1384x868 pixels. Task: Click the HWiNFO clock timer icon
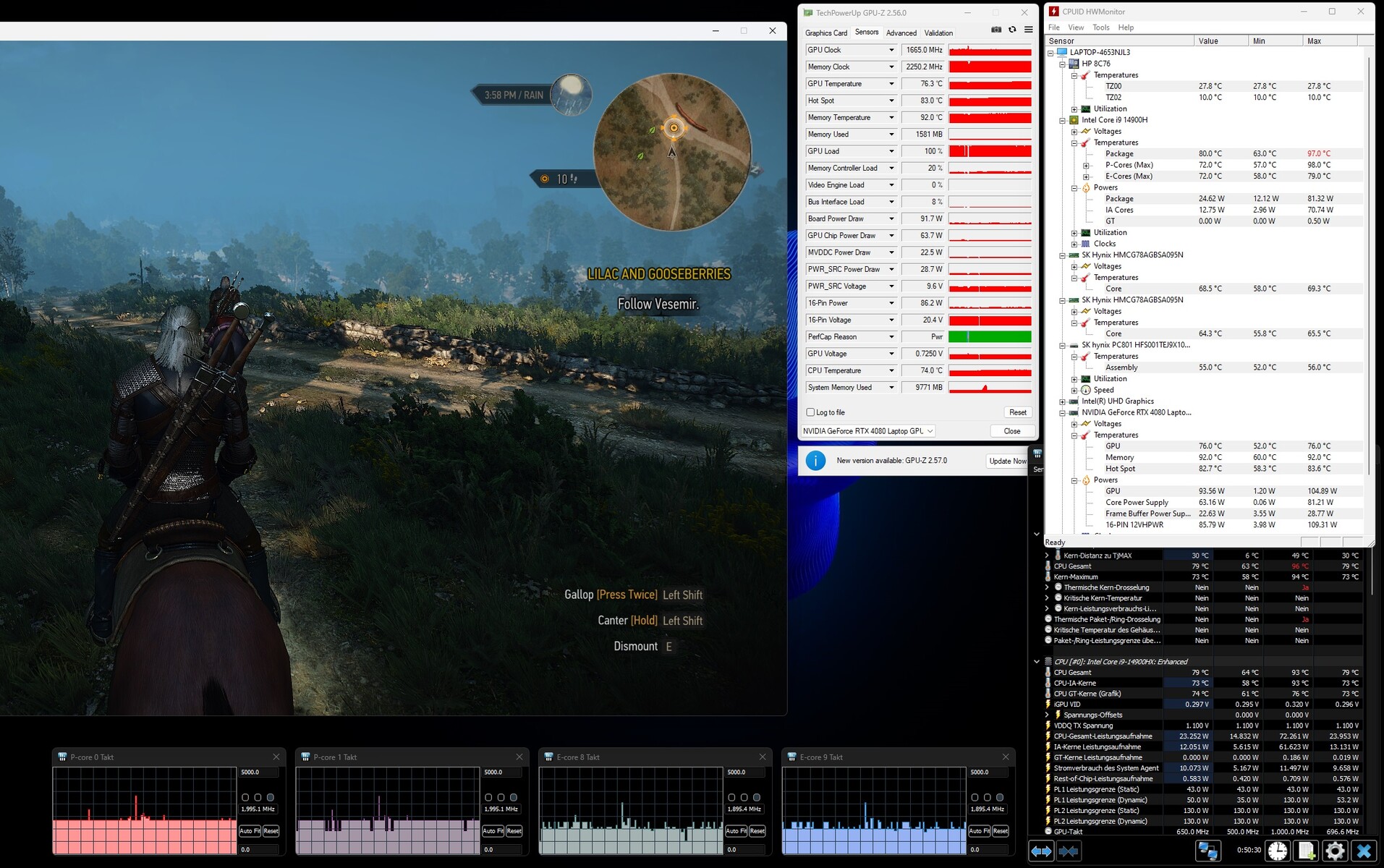(1278, 851)
